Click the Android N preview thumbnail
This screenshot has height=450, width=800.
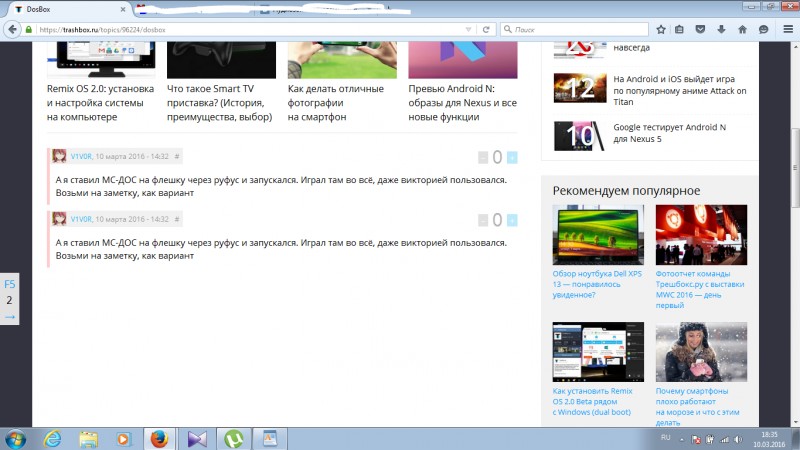(463, 60)
